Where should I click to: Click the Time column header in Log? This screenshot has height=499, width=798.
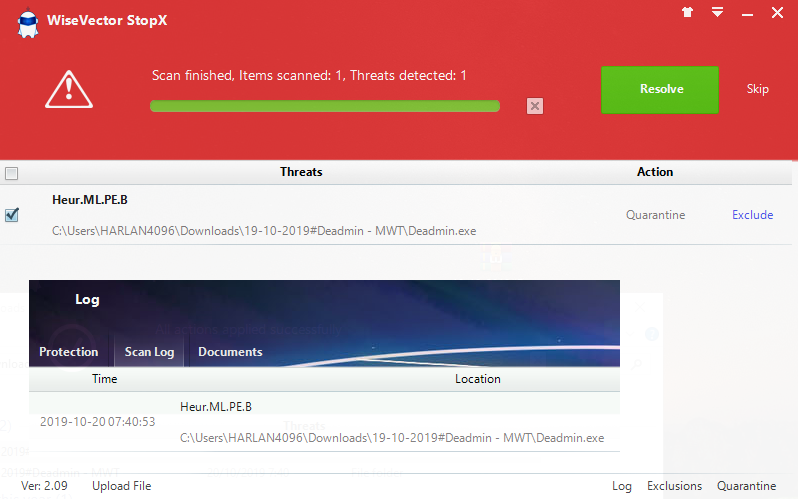(105, 379)
